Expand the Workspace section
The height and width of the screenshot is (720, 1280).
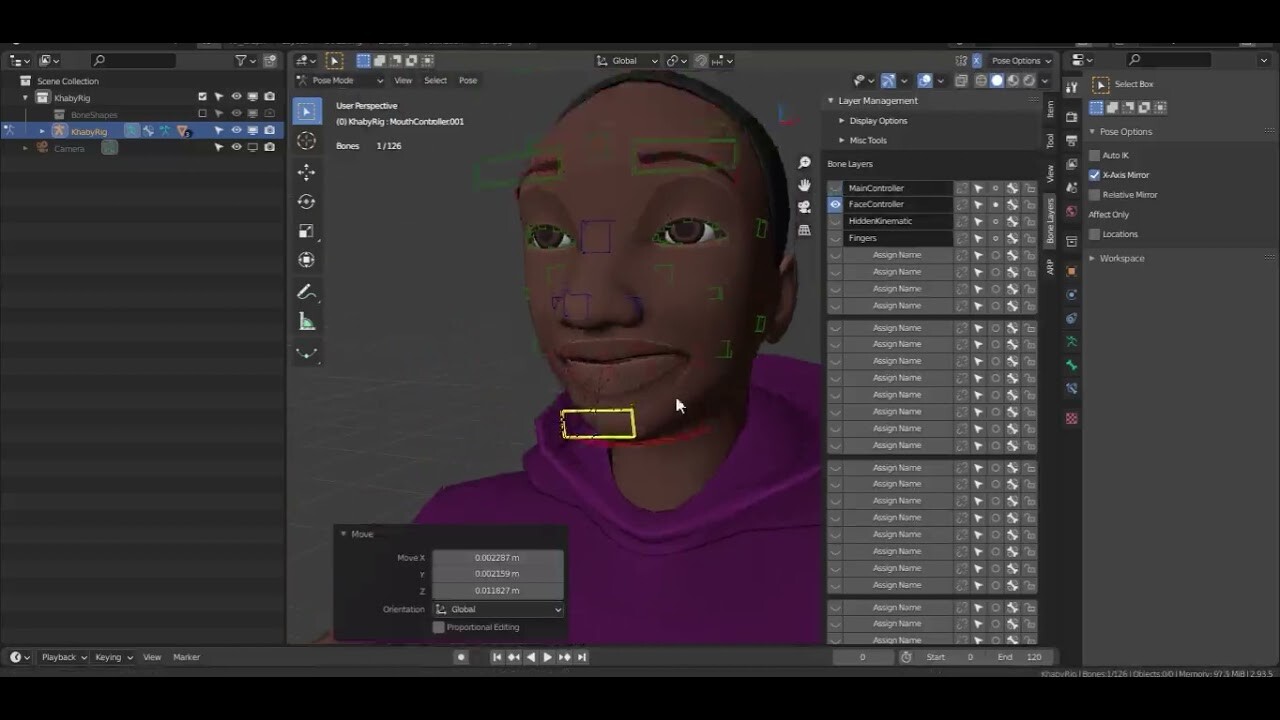pos(1121,258)
